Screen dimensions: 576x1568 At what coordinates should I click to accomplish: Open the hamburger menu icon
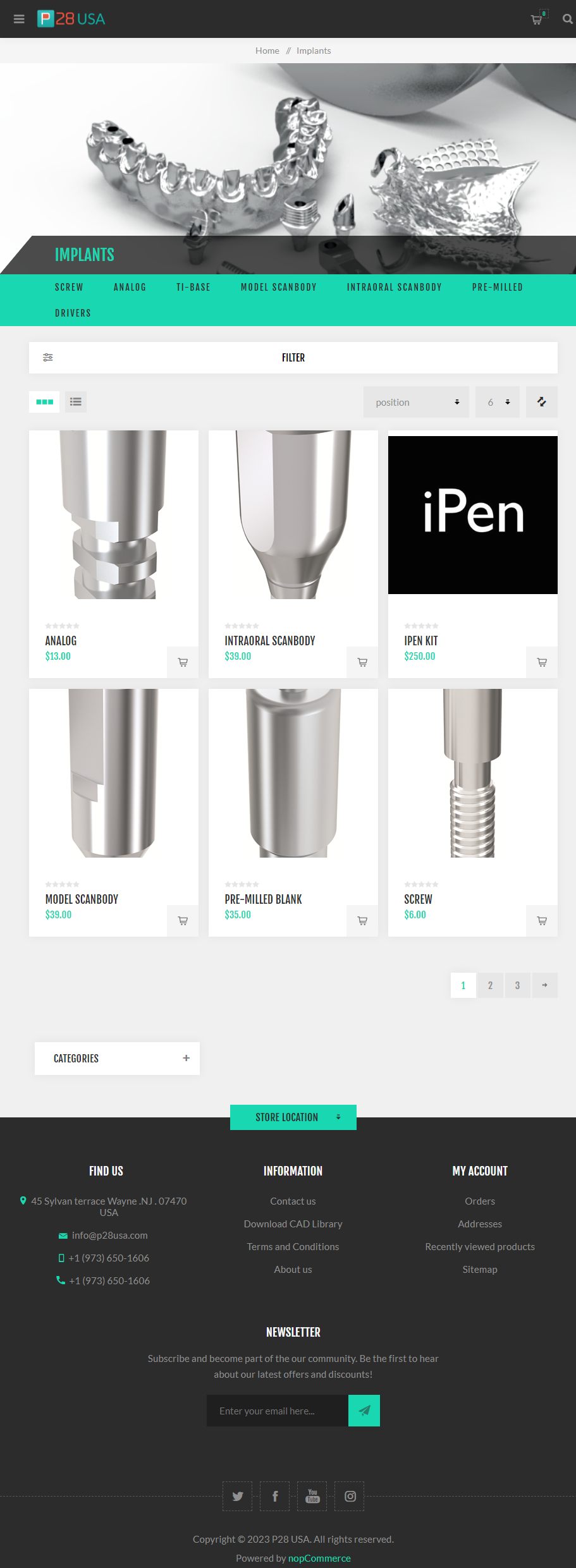19,19
